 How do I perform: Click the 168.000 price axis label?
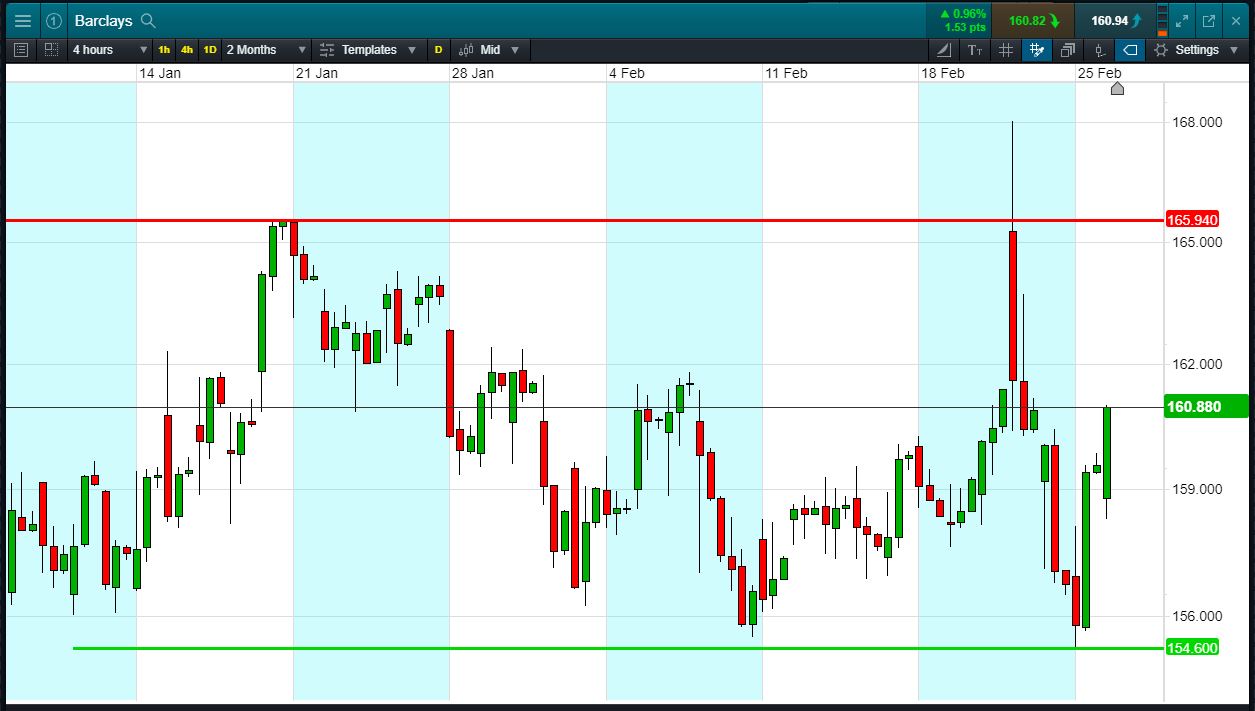pyautogui.click(x=1199, y=122)
